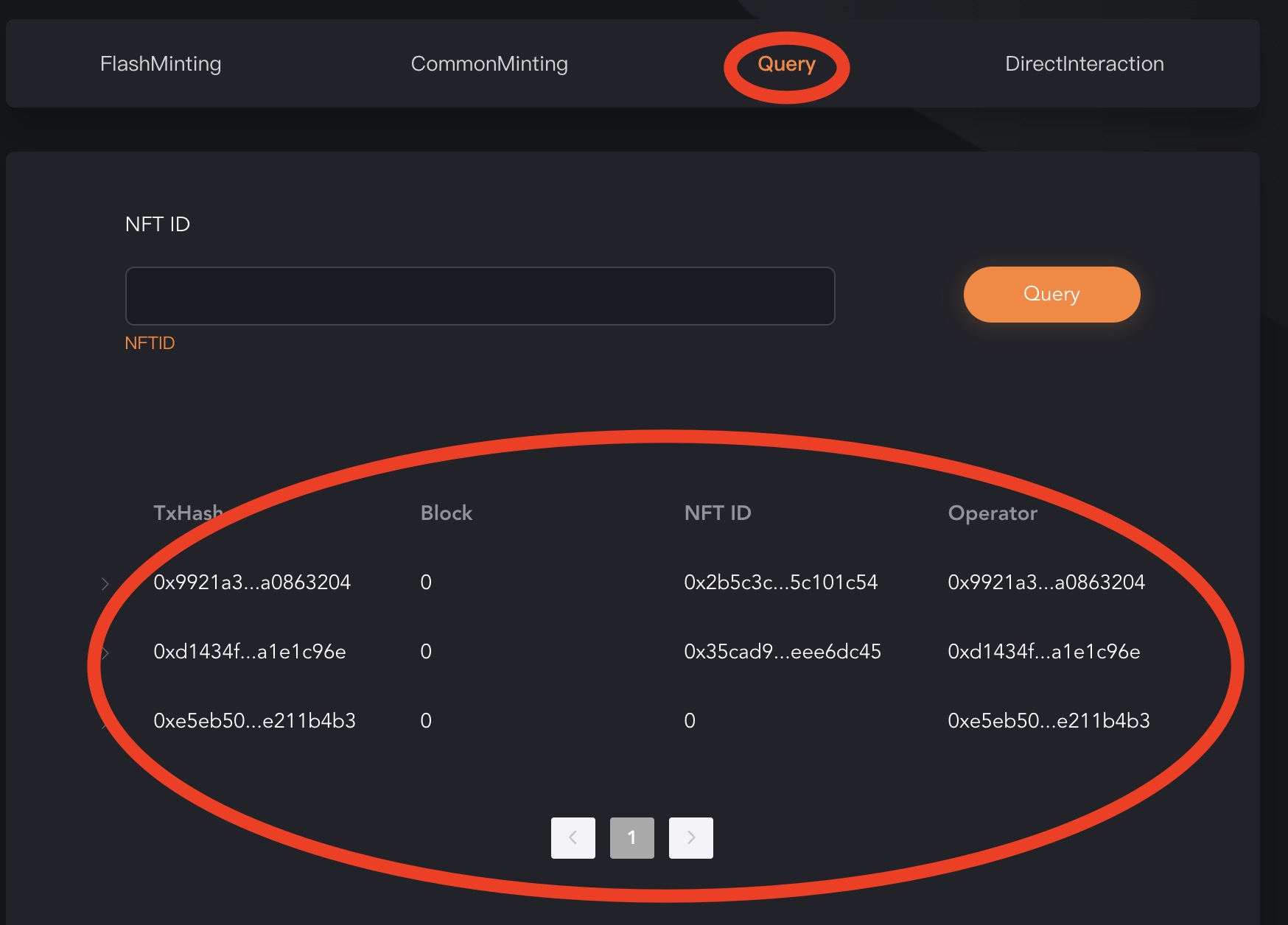
Task: Expand the 0xd1434f...a1e1c96e transaction row
Action: [105, 653]
